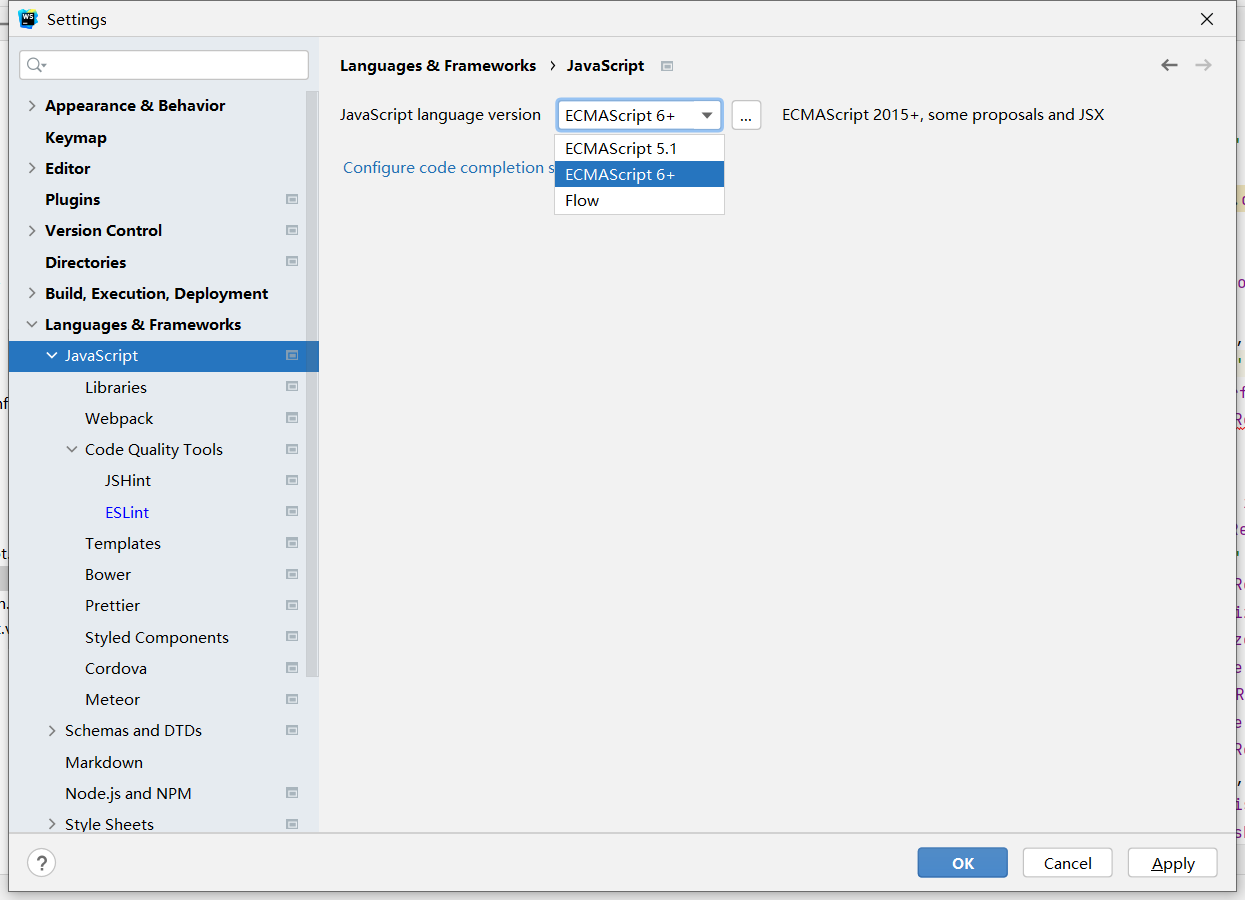Click project icon on Code Quality Tools row
Viewport: 1245px width, 900px height.
pos(292,449)
